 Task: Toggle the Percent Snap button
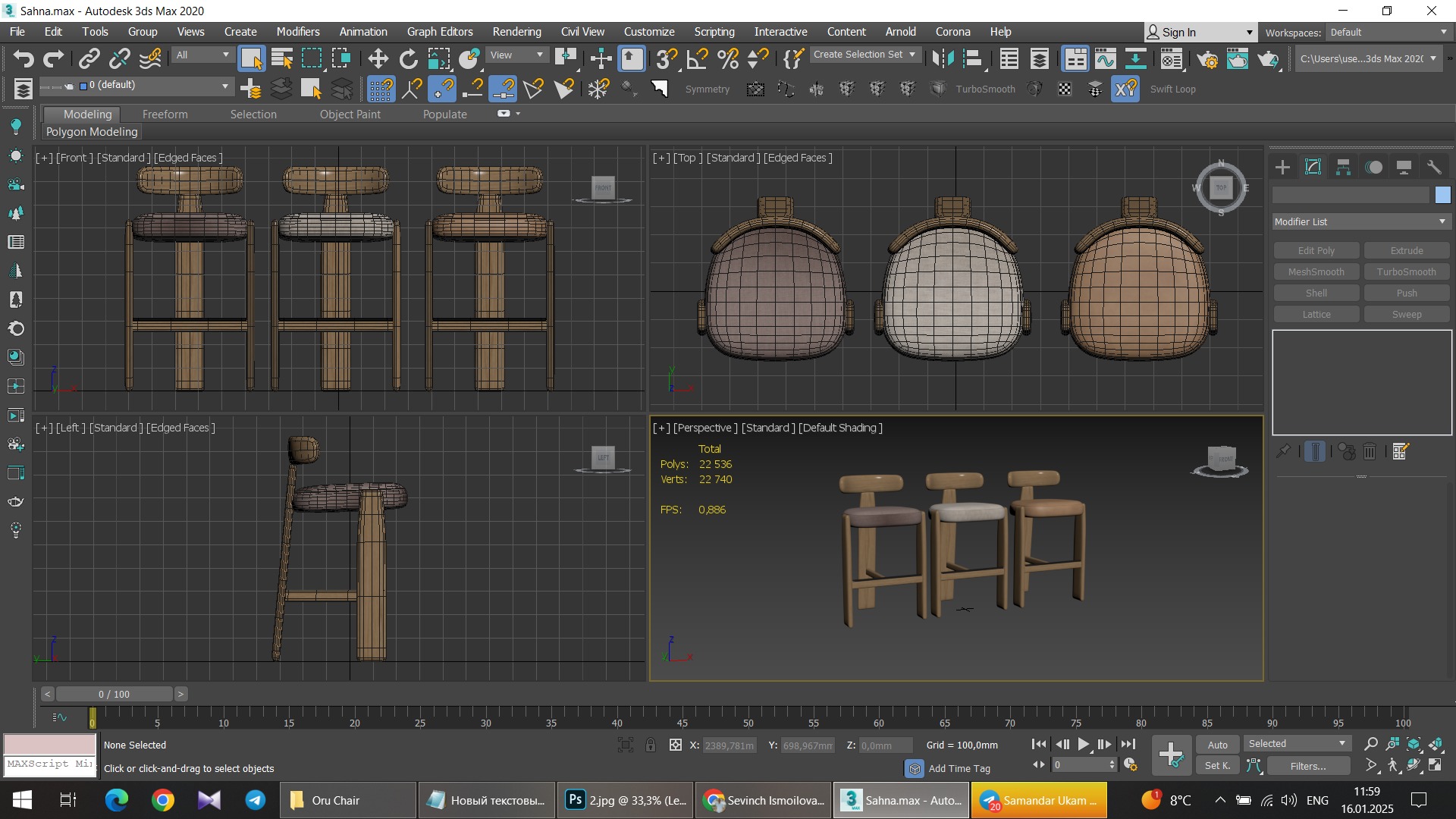point(727,58)
